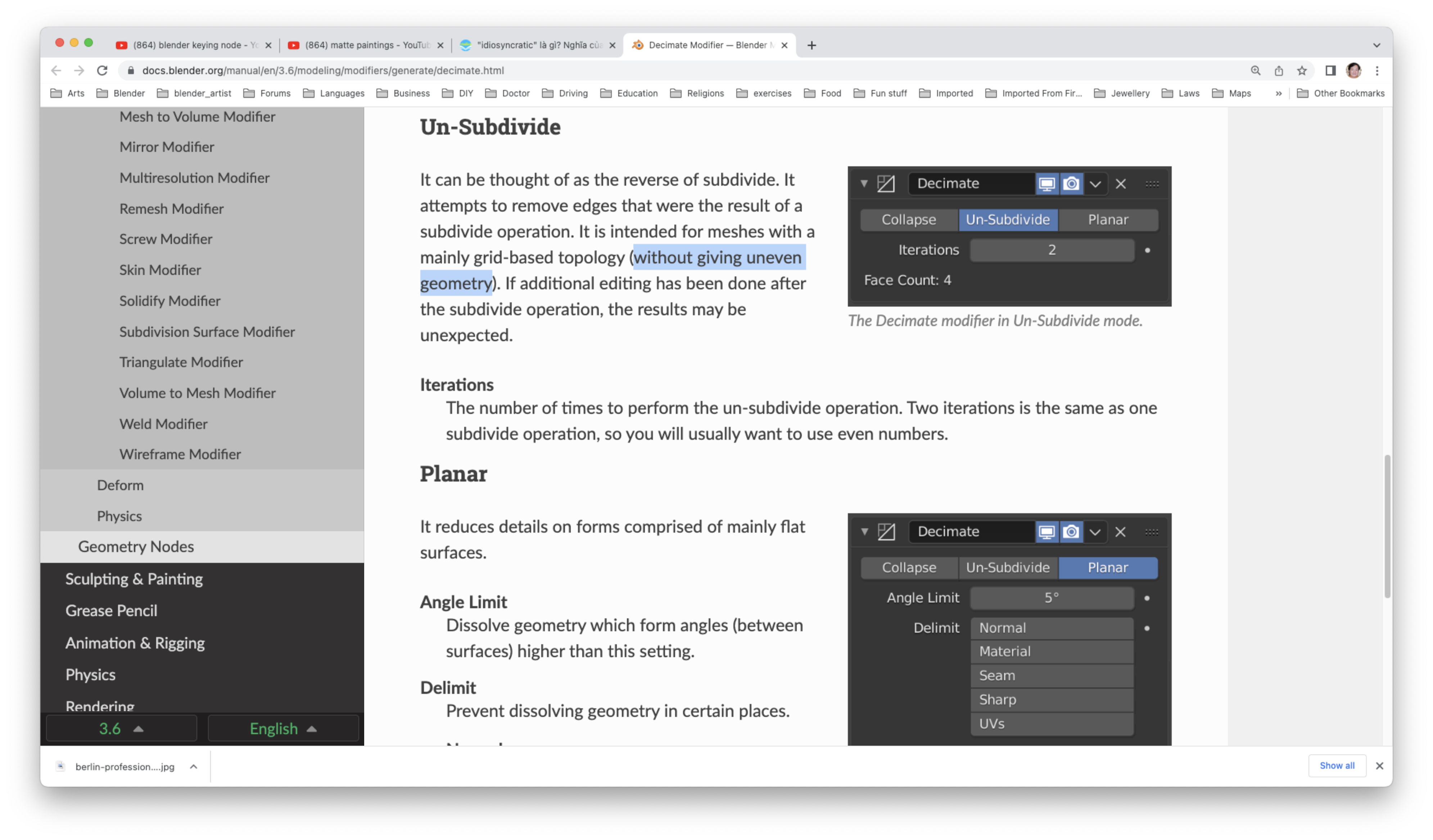Open the Solidify Modifier page
This screenshot has width=1433, height=840.
click(169, 300)
